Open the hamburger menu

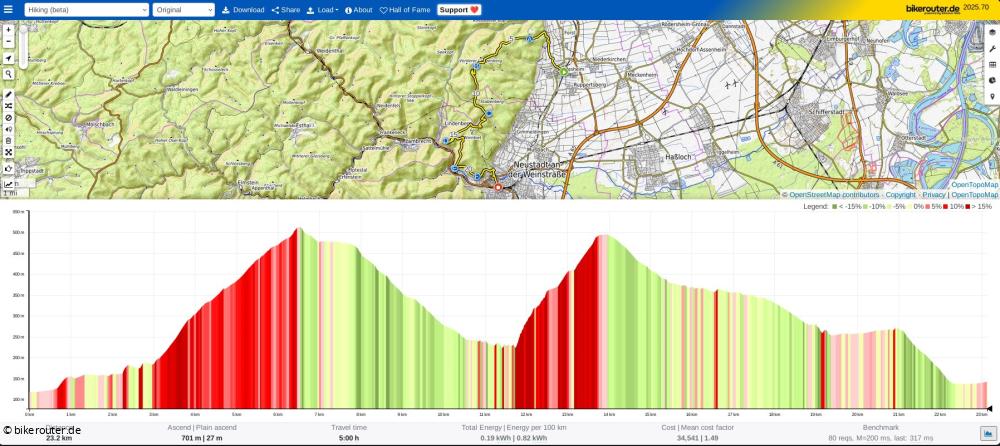click(9, 9)
